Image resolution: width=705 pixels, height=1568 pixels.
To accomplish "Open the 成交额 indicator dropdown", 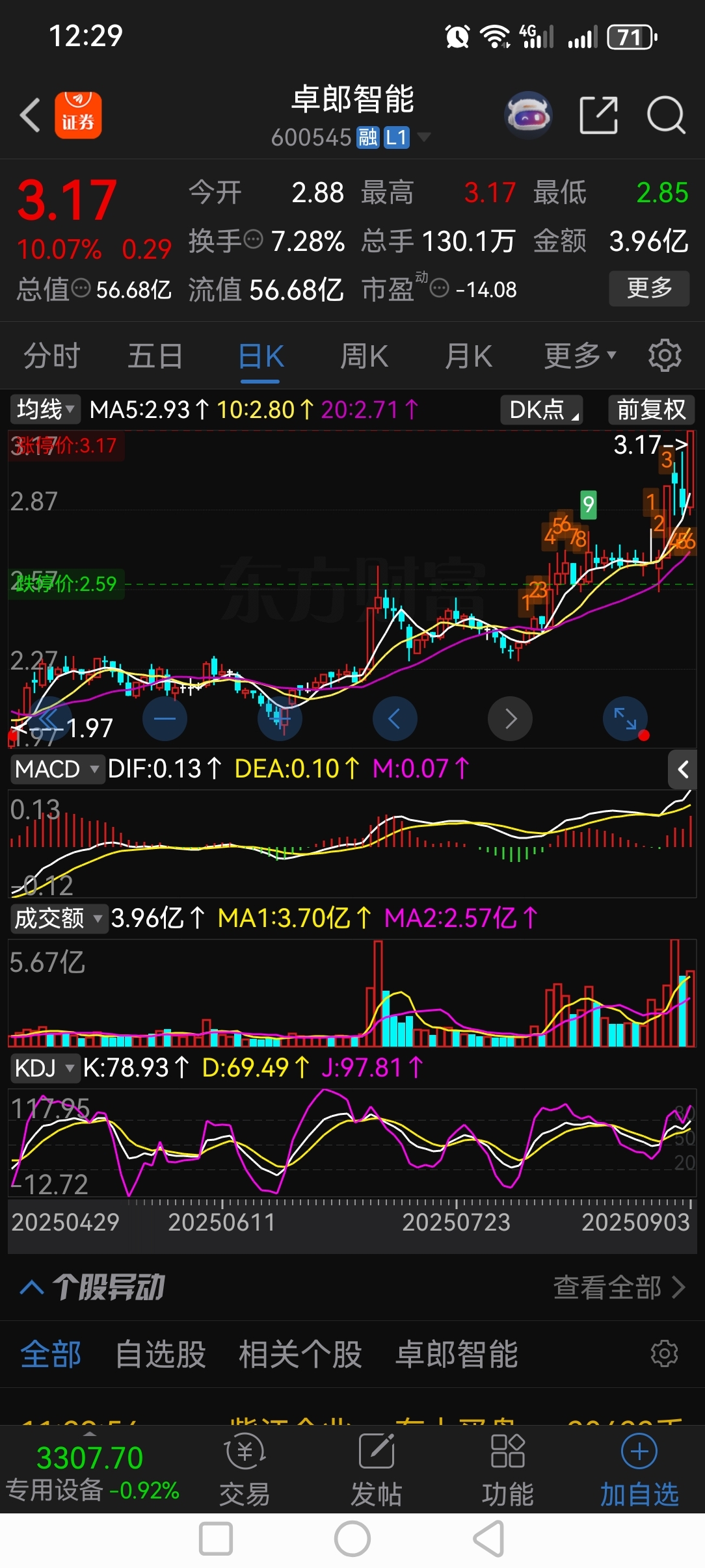I will (59, 919).
